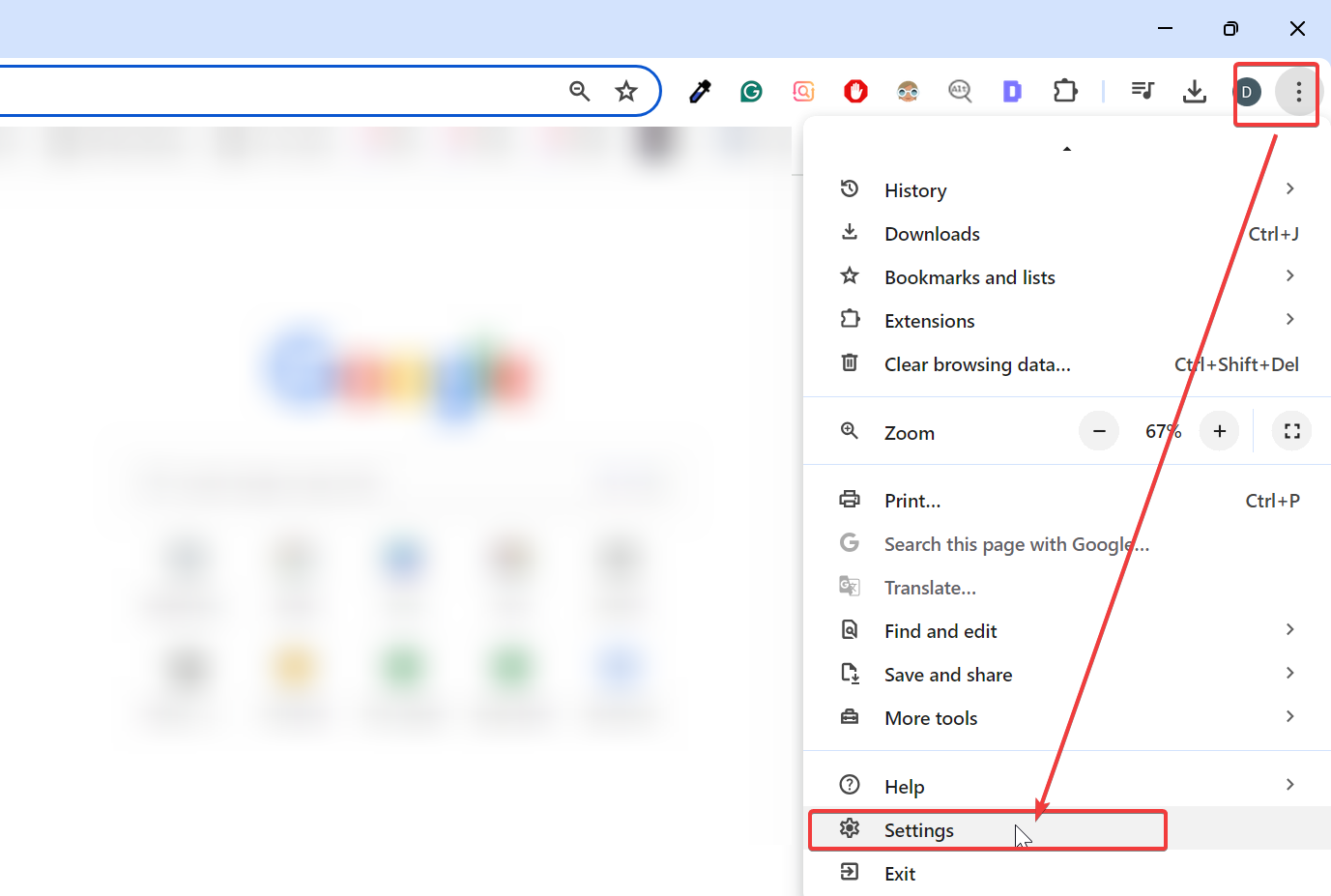
Task: Expand the More tools submenu
Action: coord(930,718)
